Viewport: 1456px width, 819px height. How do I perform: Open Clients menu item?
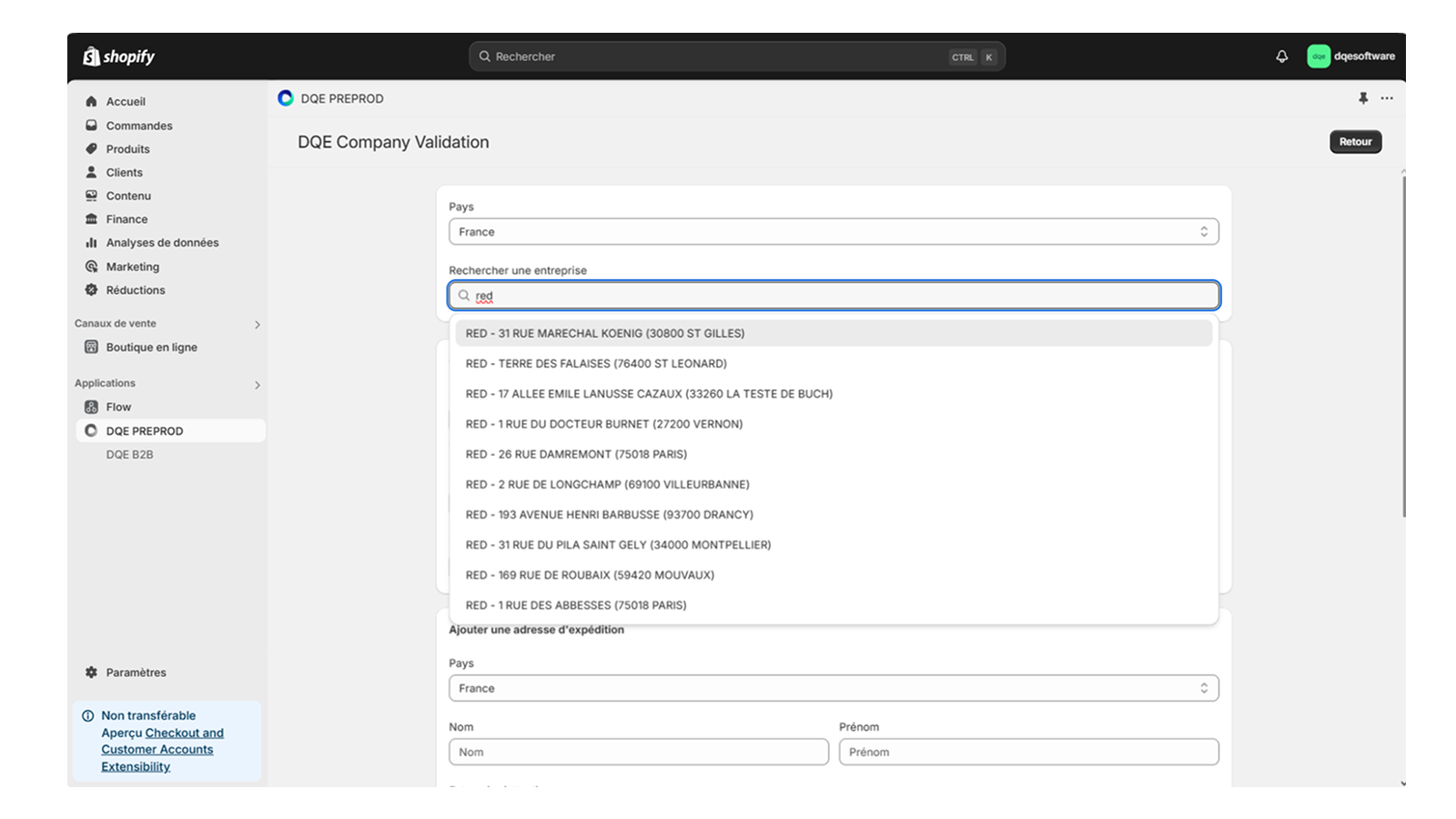coord(125,173)
